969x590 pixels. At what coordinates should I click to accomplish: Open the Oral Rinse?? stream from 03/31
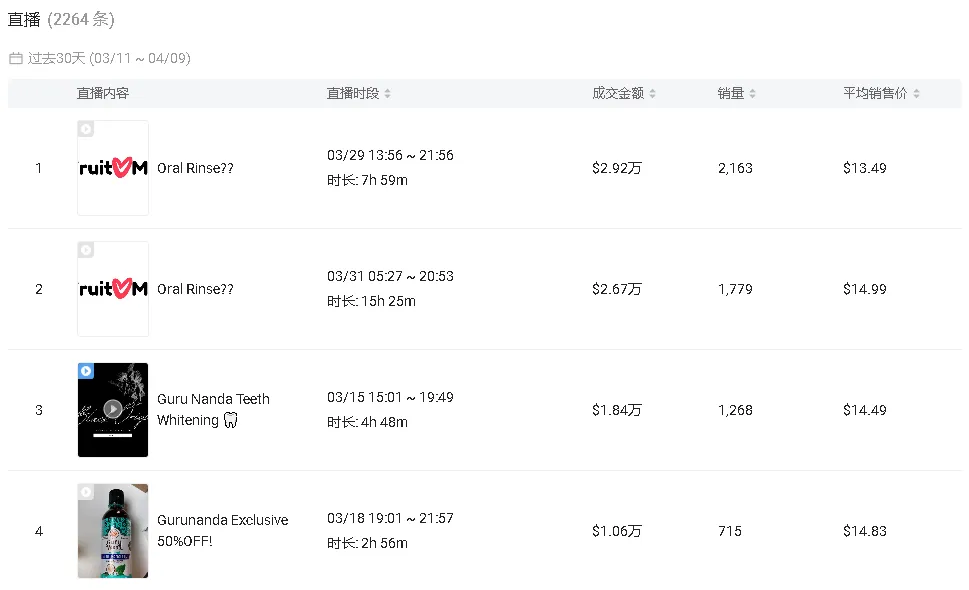(x=195, y=289)
